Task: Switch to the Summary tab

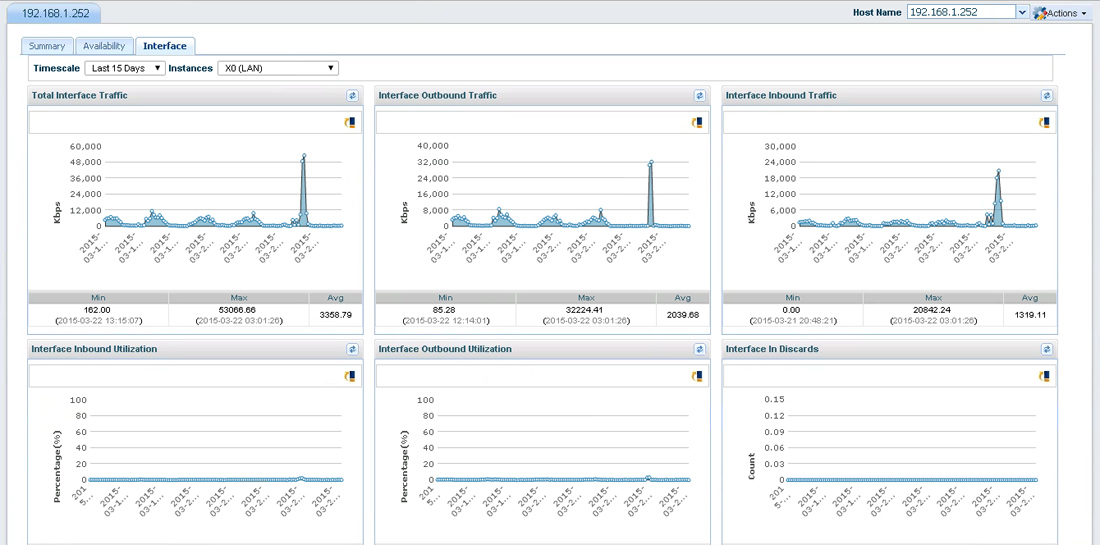Action: point(47,46)
